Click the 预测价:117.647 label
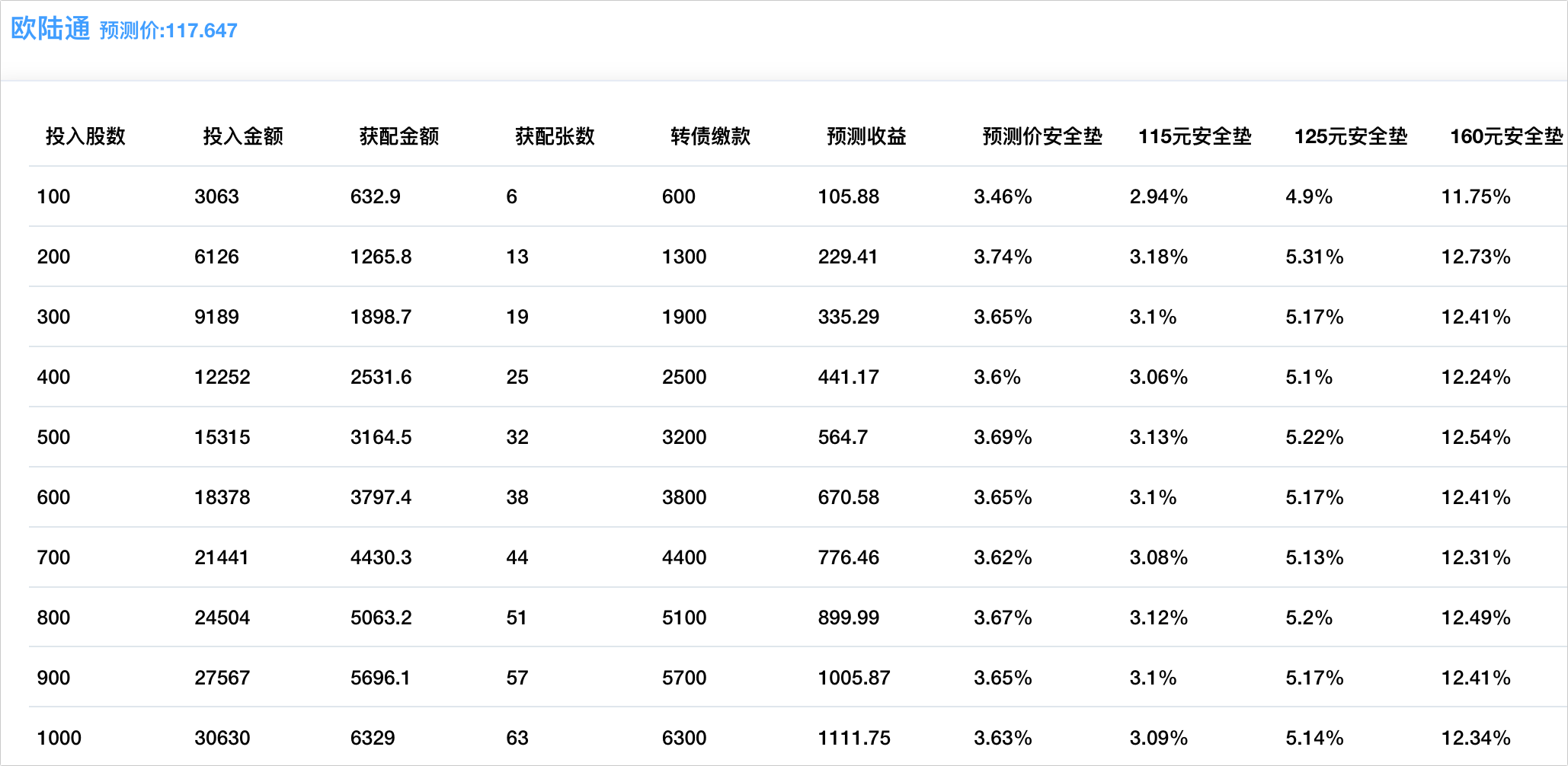The image size is (1568, 766). [x=168, y=30]
